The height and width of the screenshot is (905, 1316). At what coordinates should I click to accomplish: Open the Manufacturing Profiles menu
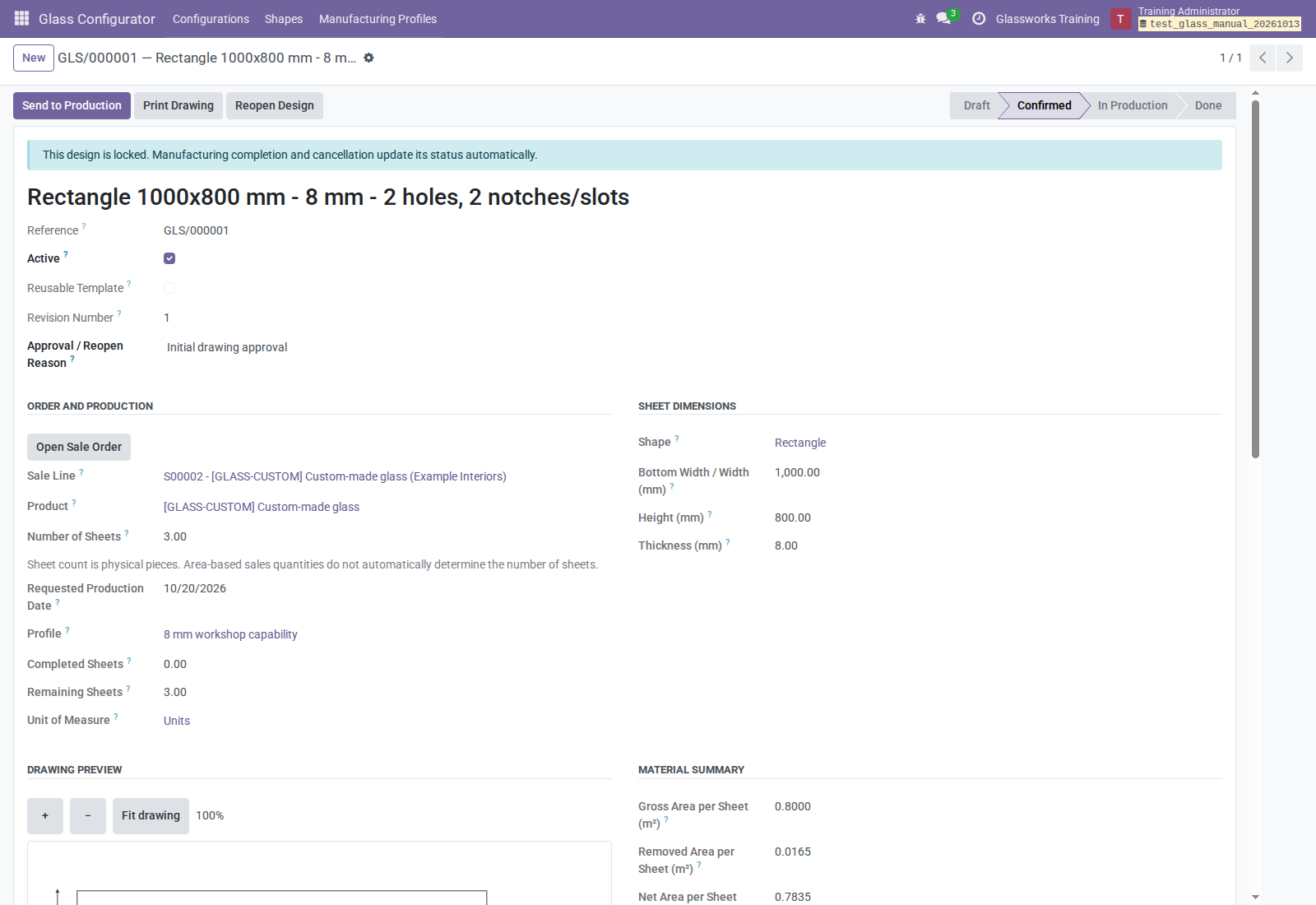(378, 19)
